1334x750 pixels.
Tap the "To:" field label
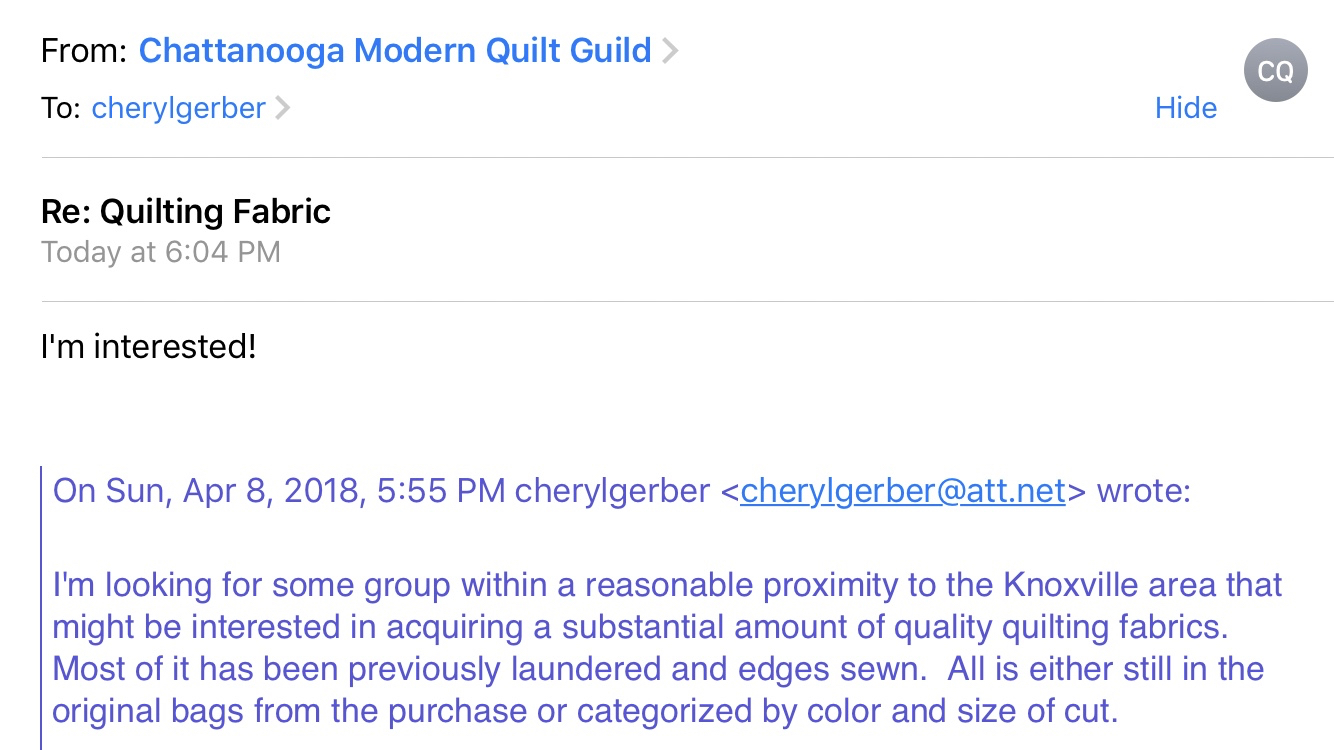click(60, 108)
